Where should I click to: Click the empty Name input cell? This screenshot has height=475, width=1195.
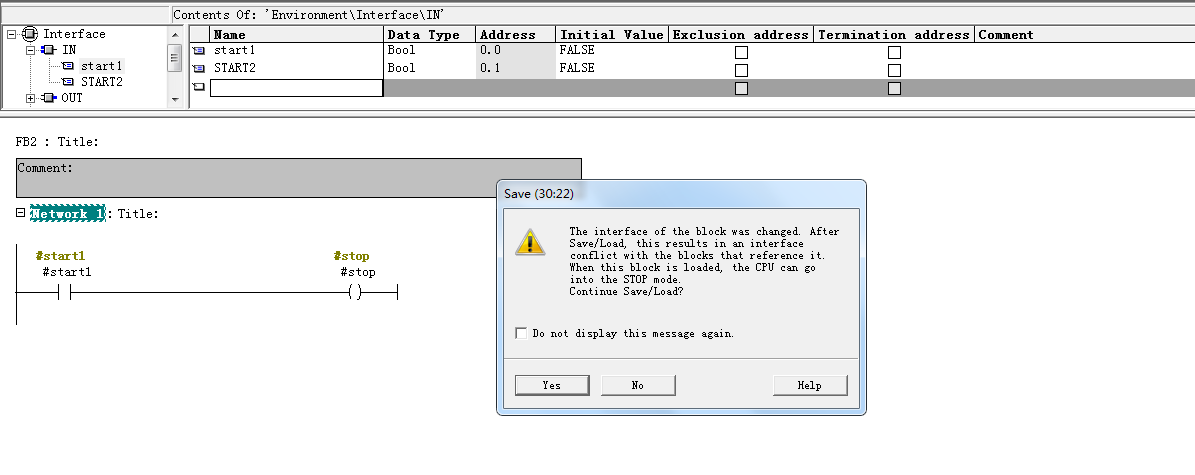tap(296, 88)
